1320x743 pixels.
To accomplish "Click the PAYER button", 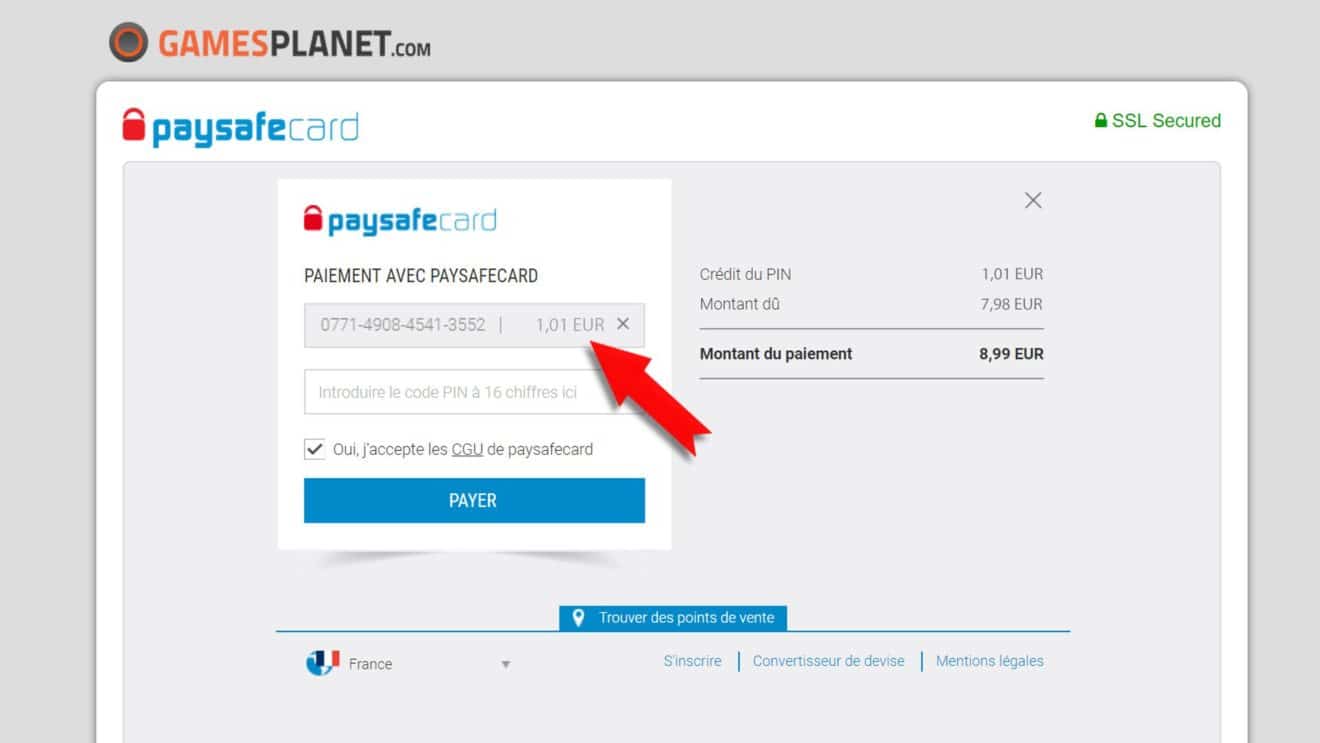I will pos(474,500).
